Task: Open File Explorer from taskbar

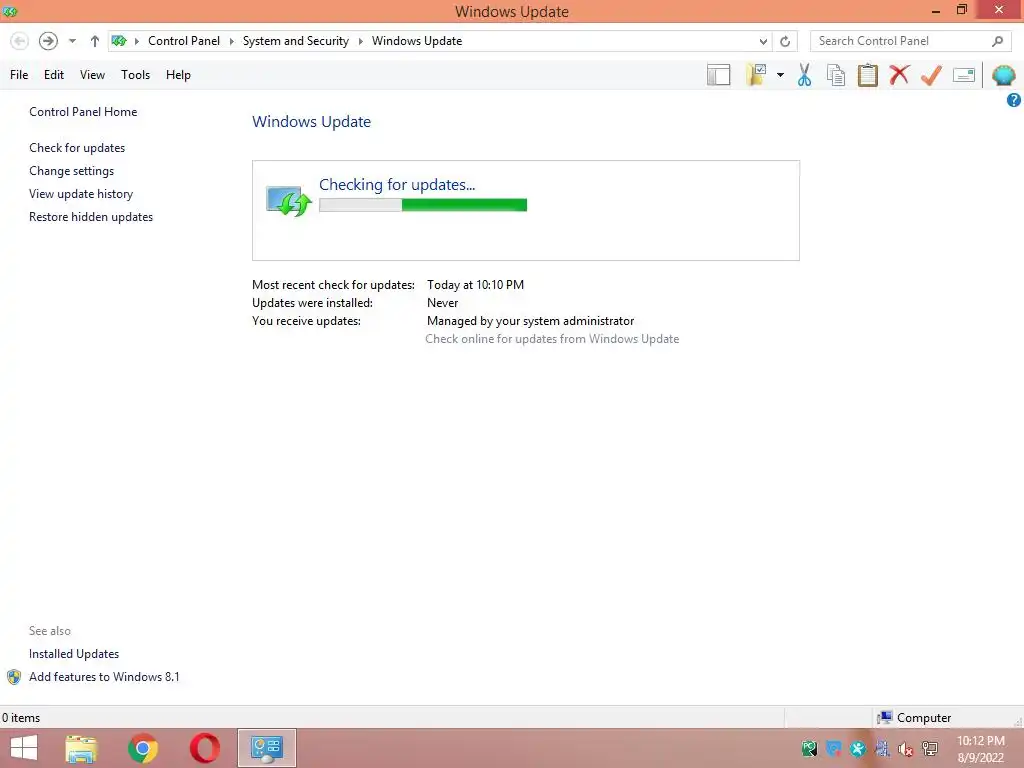Action: (81, 748)
